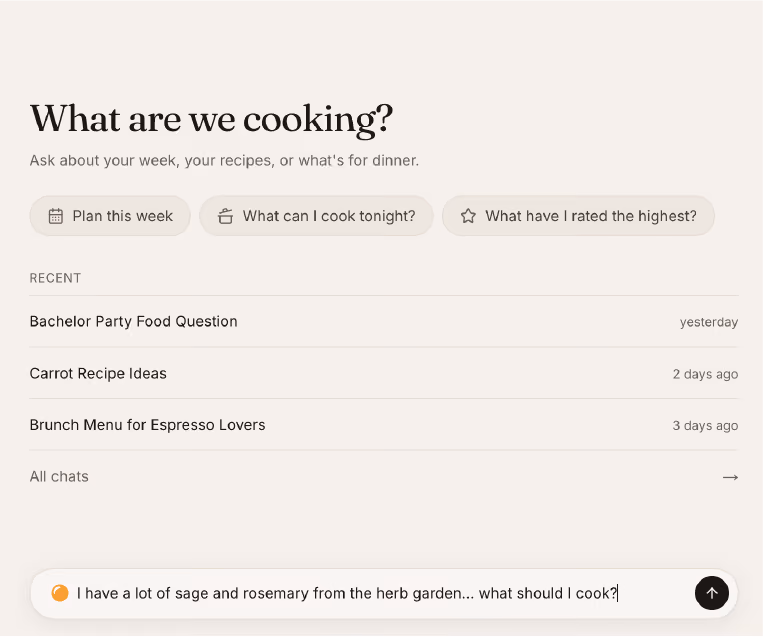Click the orange circle icon in input bar

60,593
